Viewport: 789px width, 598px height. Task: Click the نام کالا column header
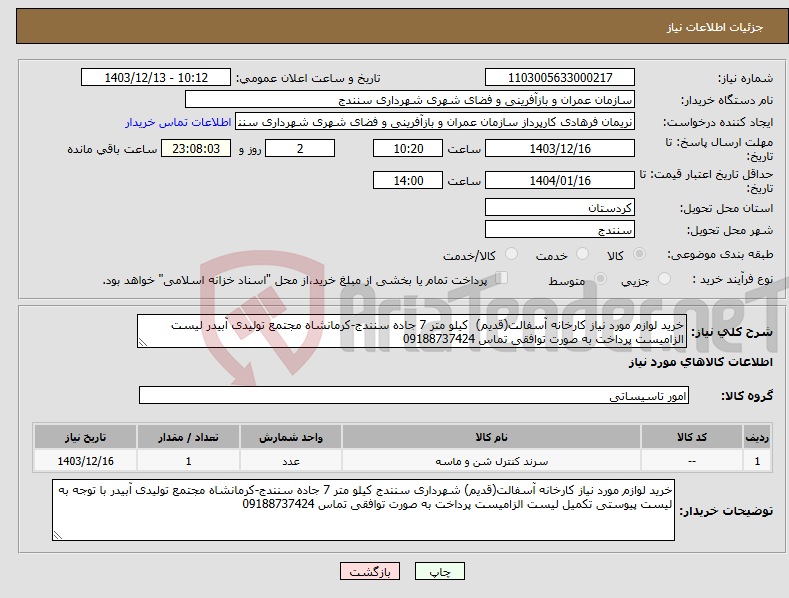pos(491,437)
